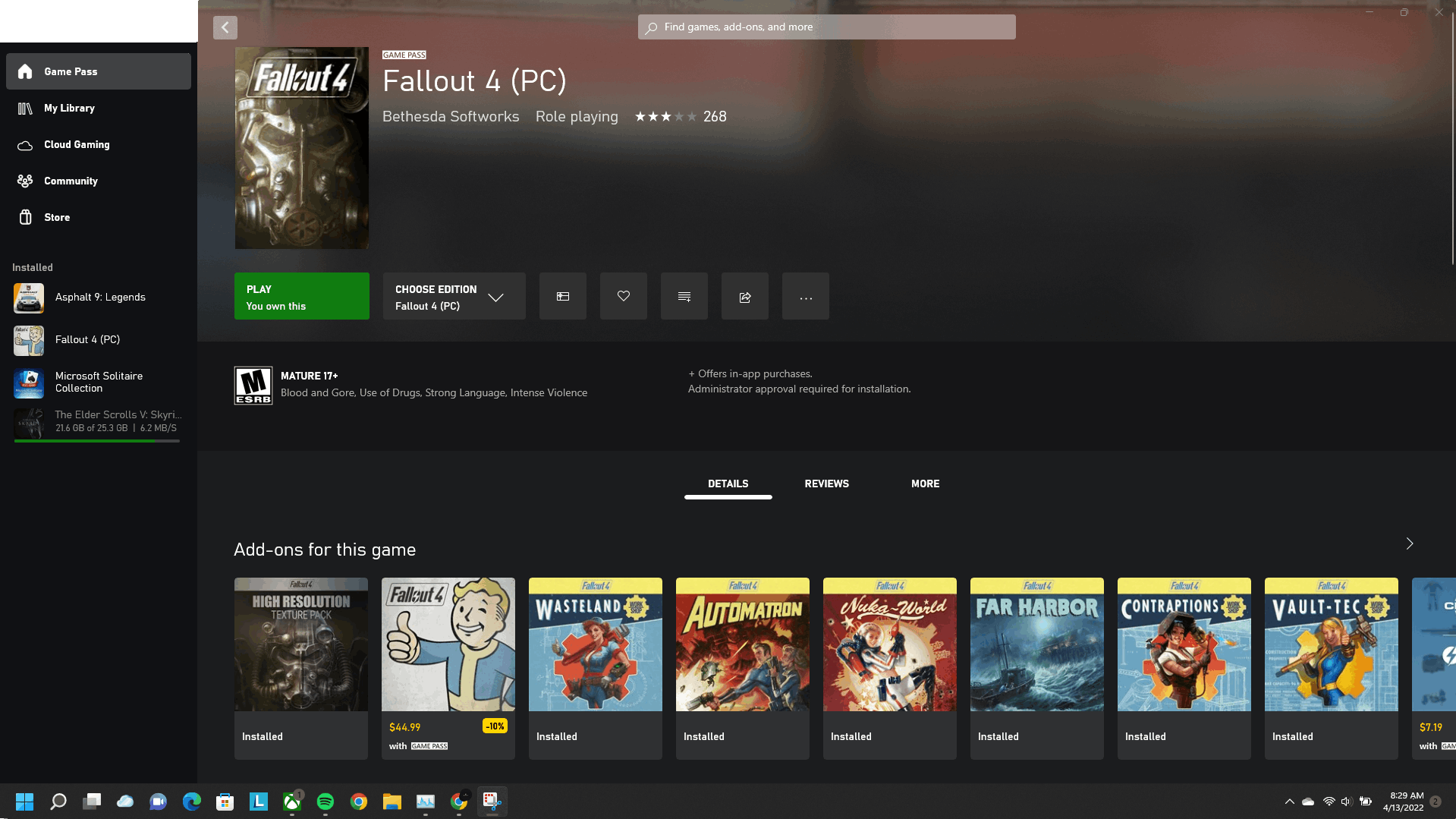1456x819 pixels.
Task: Click the Bethesda Softworks publisher link
Action: coord(451,117)
